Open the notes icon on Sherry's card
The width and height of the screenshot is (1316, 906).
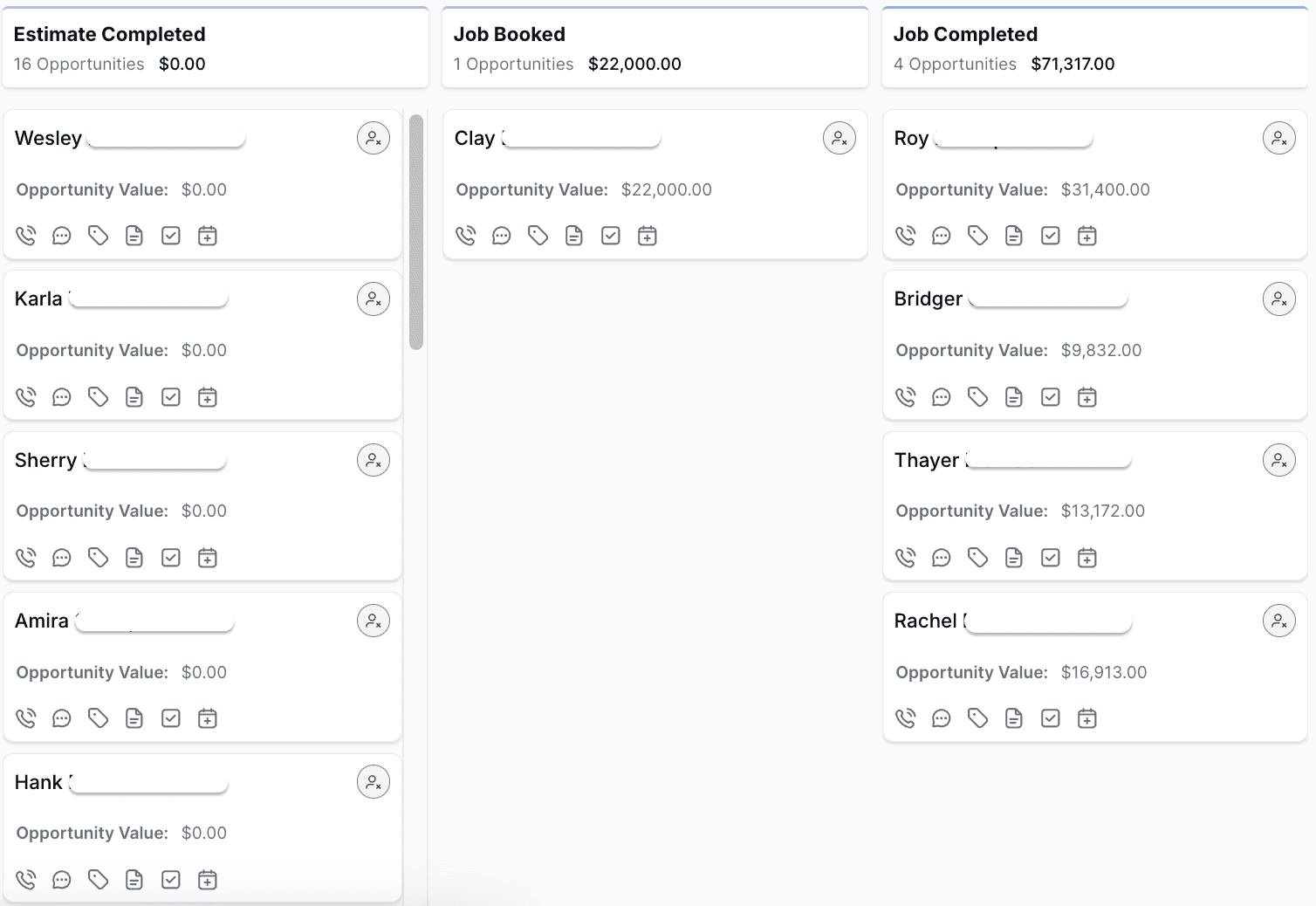[x=134, y=558]
